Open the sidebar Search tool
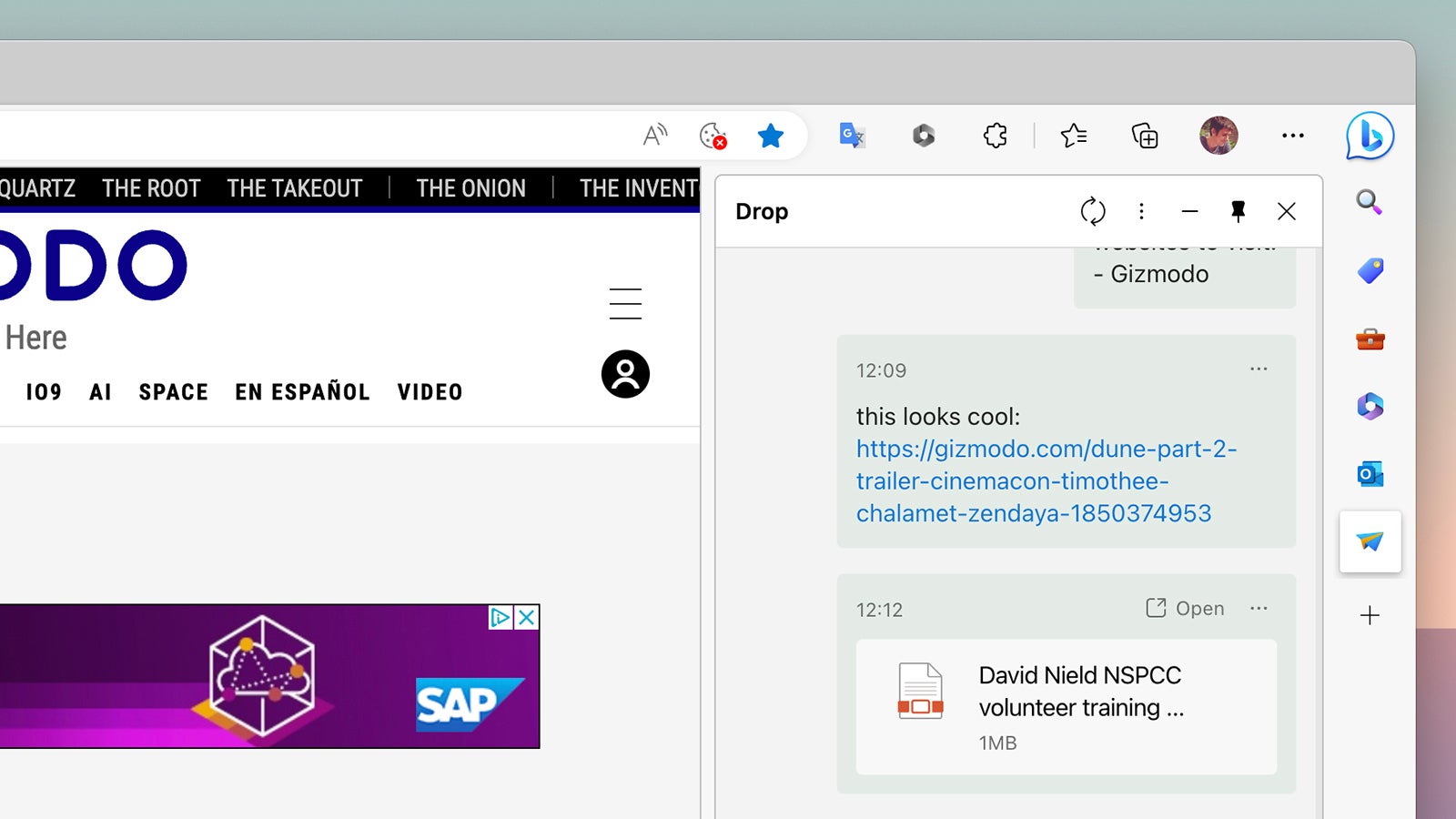 pyautogui.click(x=1370, y=204)
